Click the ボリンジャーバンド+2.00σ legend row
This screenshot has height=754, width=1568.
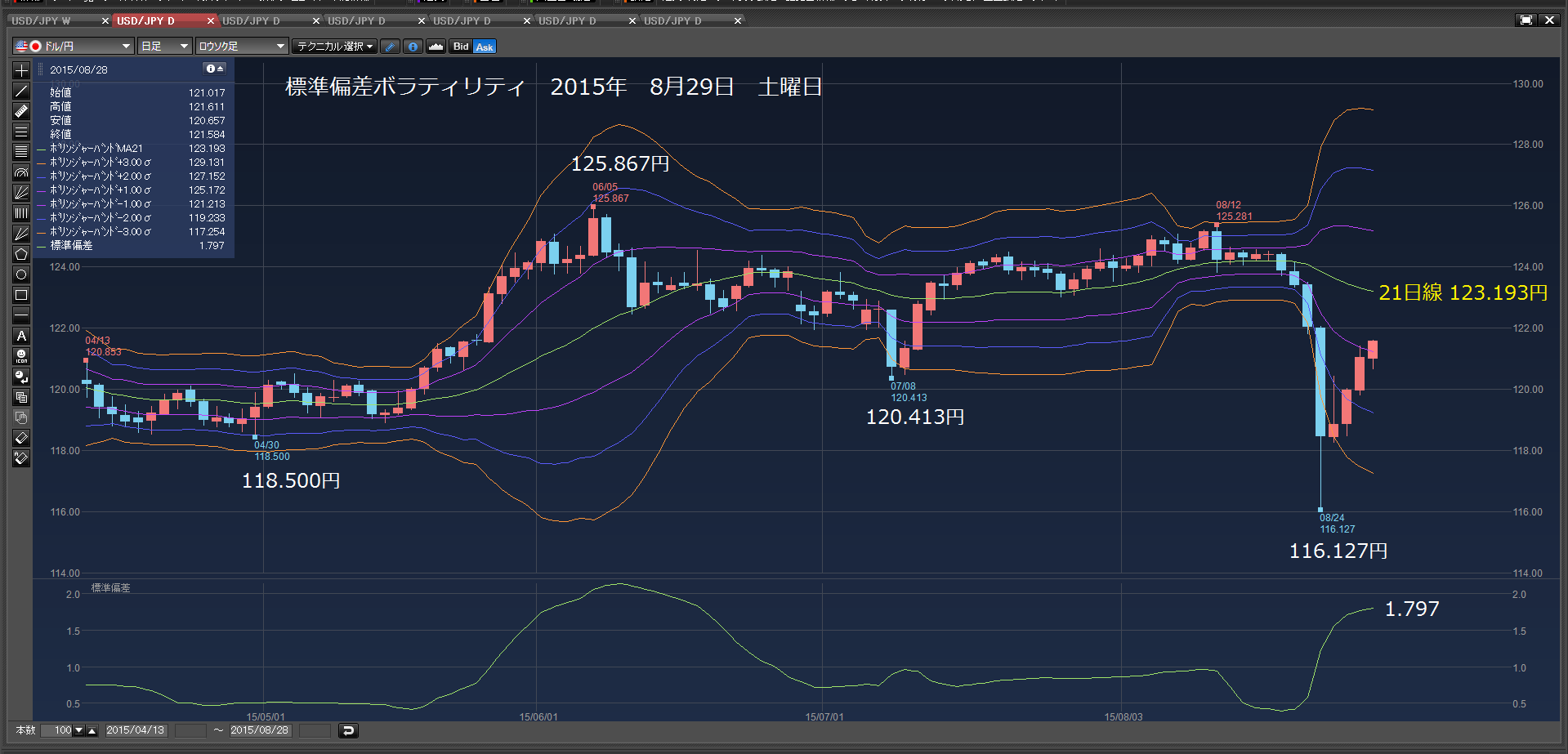(x=131, y=176)
